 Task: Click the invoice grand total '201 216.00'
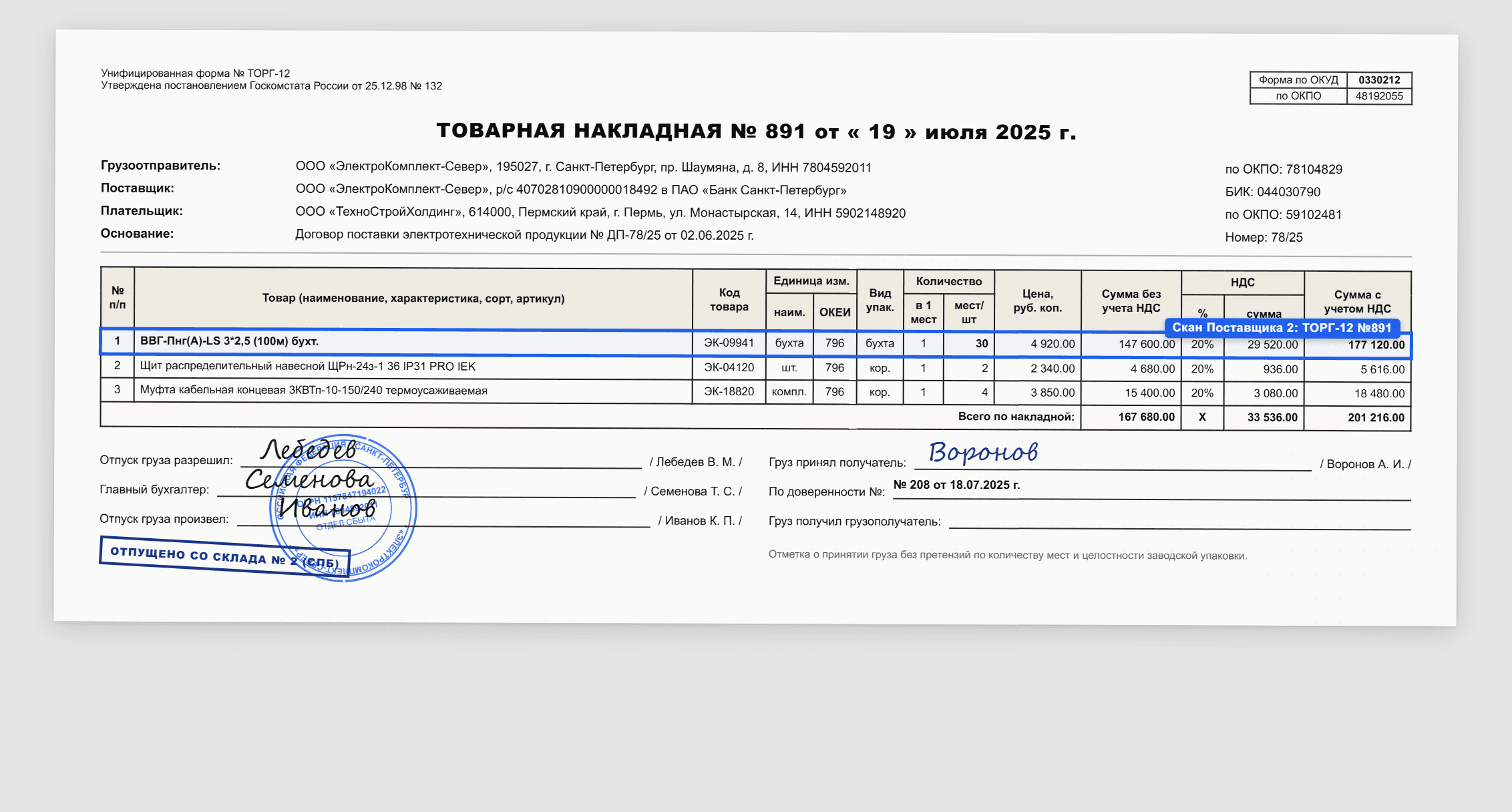[1376, 417]
